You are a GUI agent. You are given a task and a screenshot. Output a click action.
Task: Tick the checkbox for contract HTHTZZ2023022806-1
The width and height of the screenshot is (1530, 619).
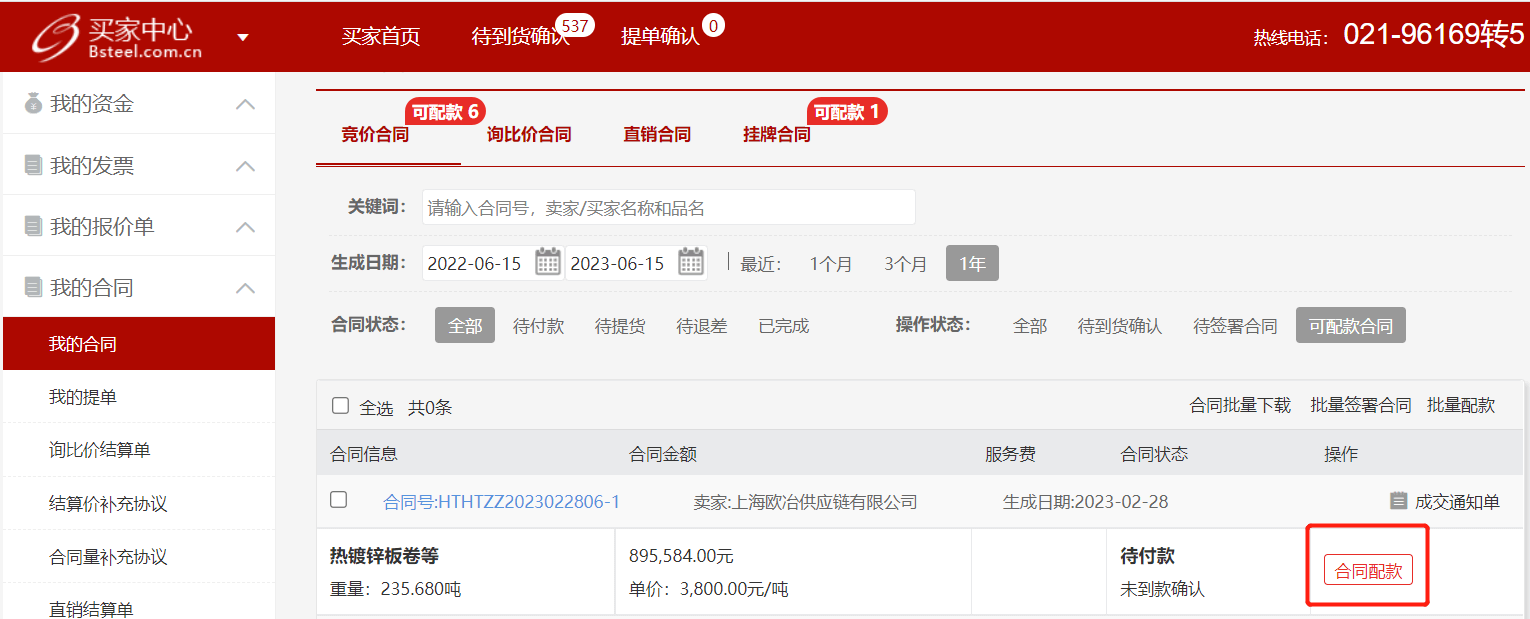click(339, 500)
